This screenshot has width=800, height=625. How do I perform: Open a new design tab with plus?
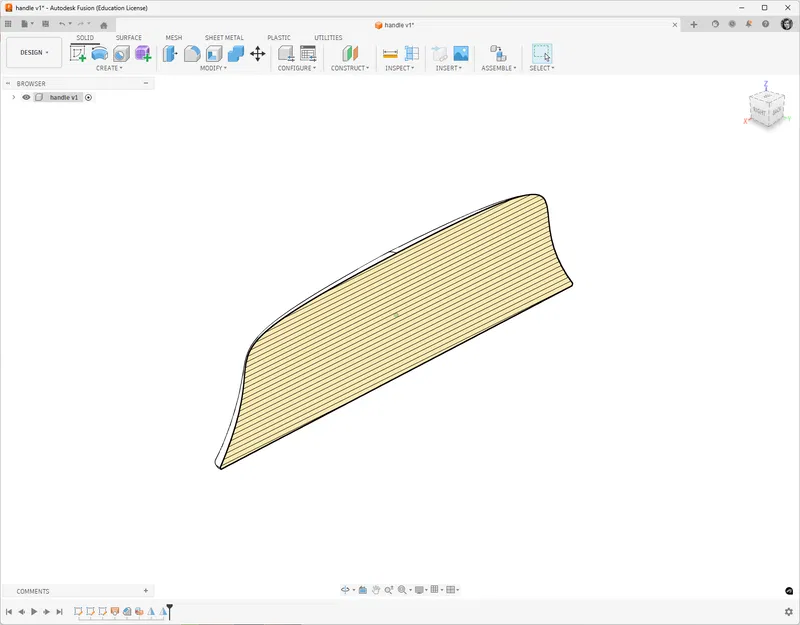(694, 24)
